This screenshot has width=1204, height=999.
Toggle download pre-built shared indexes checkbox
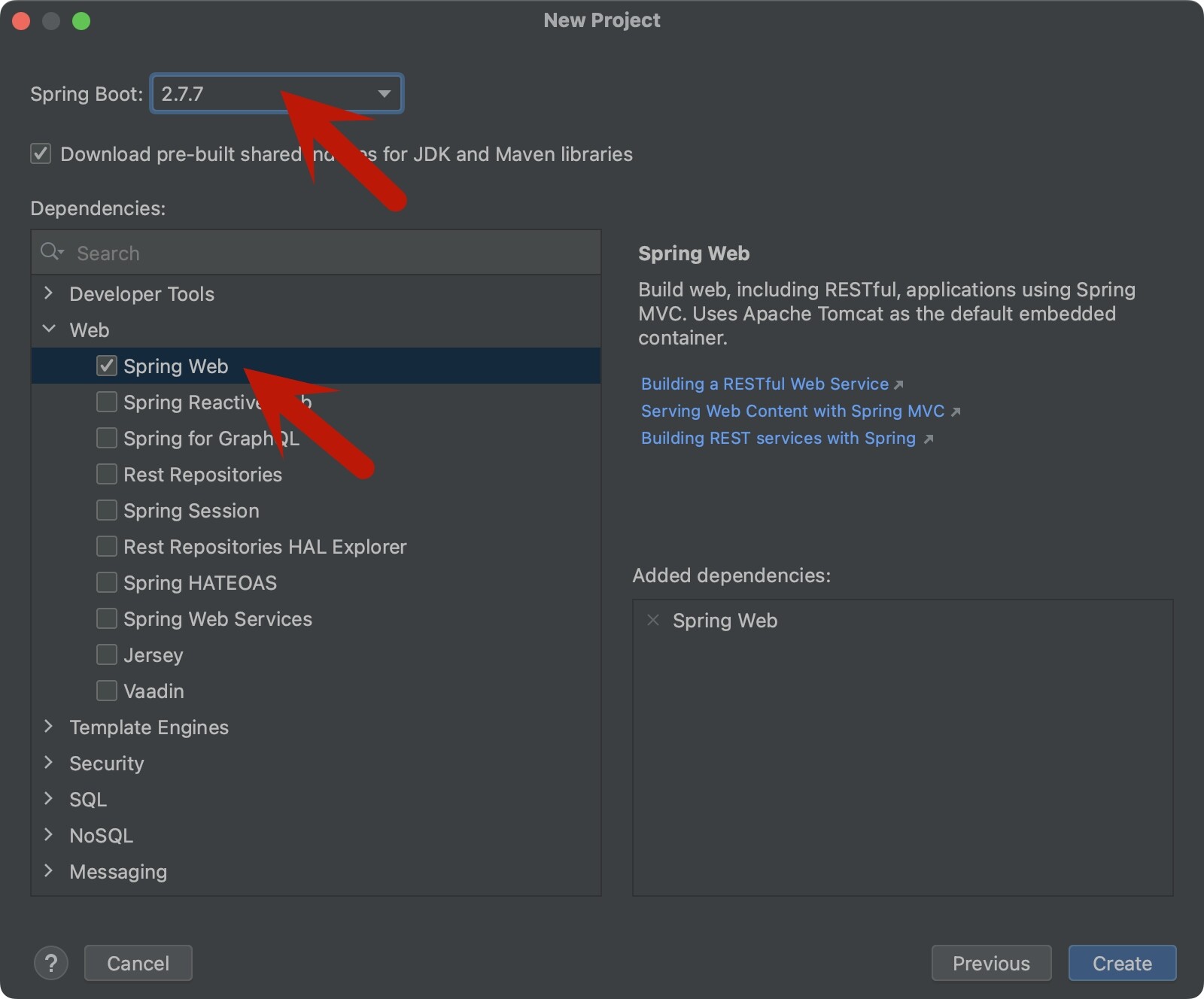(41, 154)
